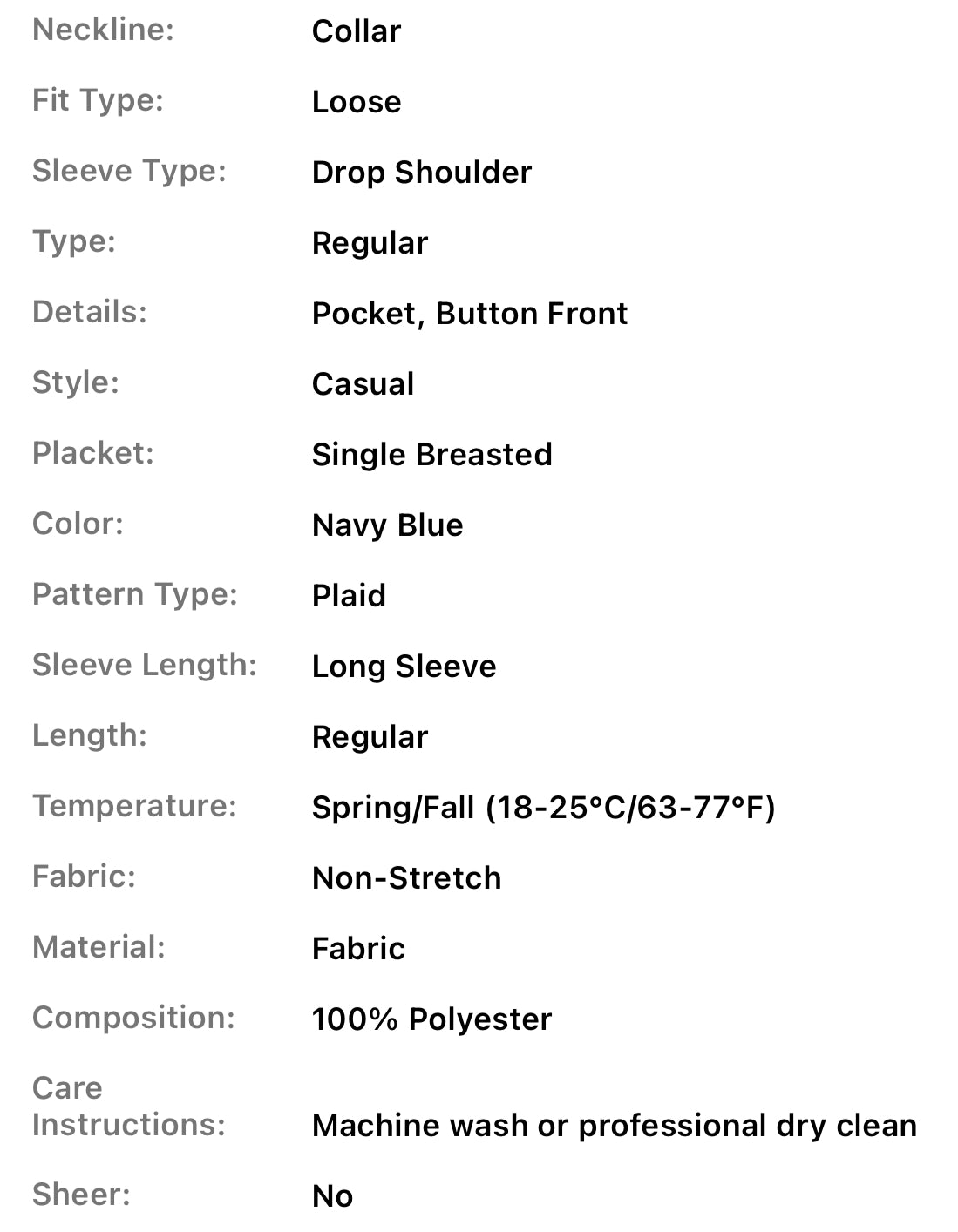Click the "Navy Blue" color value
The image size is (958, 1232).
[x=387, y=525]
